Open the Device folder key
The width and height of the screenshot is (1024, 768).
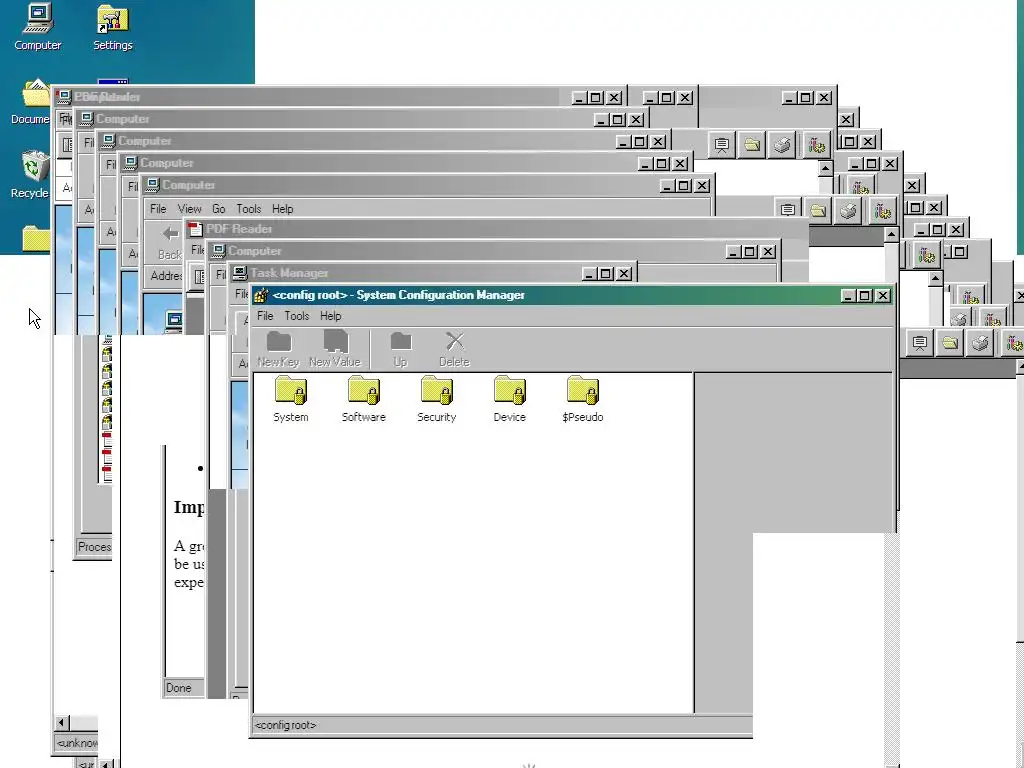509,399
